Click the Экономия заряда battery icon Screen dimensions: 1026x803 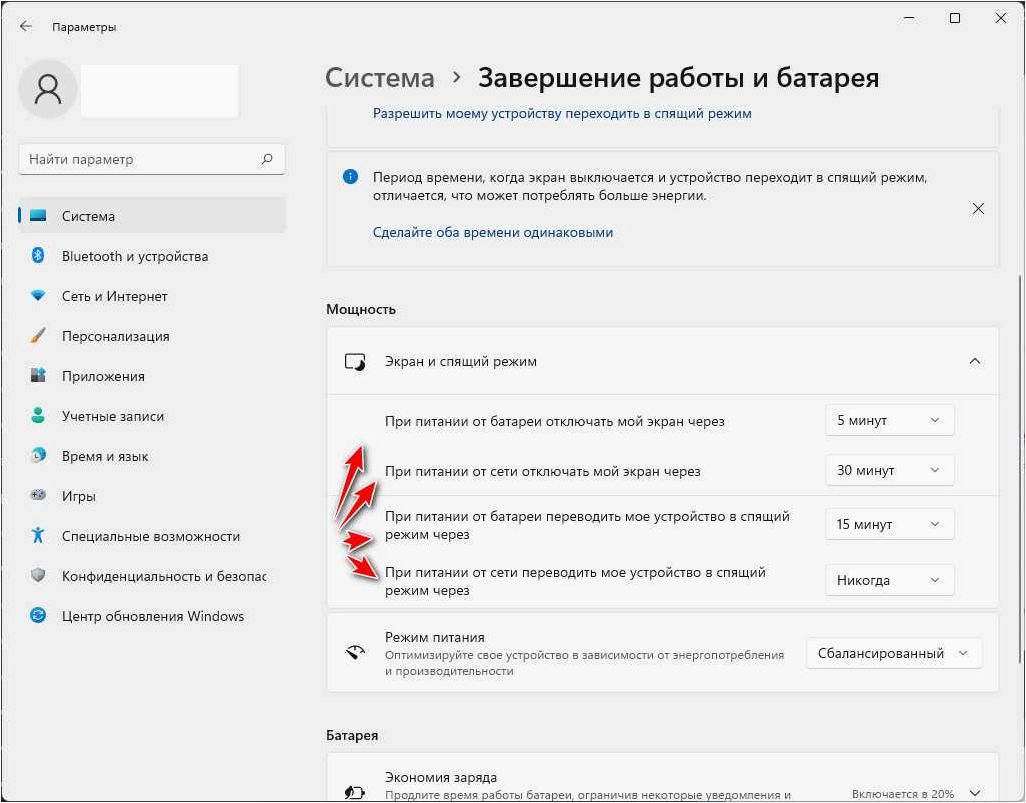(354, 793)
